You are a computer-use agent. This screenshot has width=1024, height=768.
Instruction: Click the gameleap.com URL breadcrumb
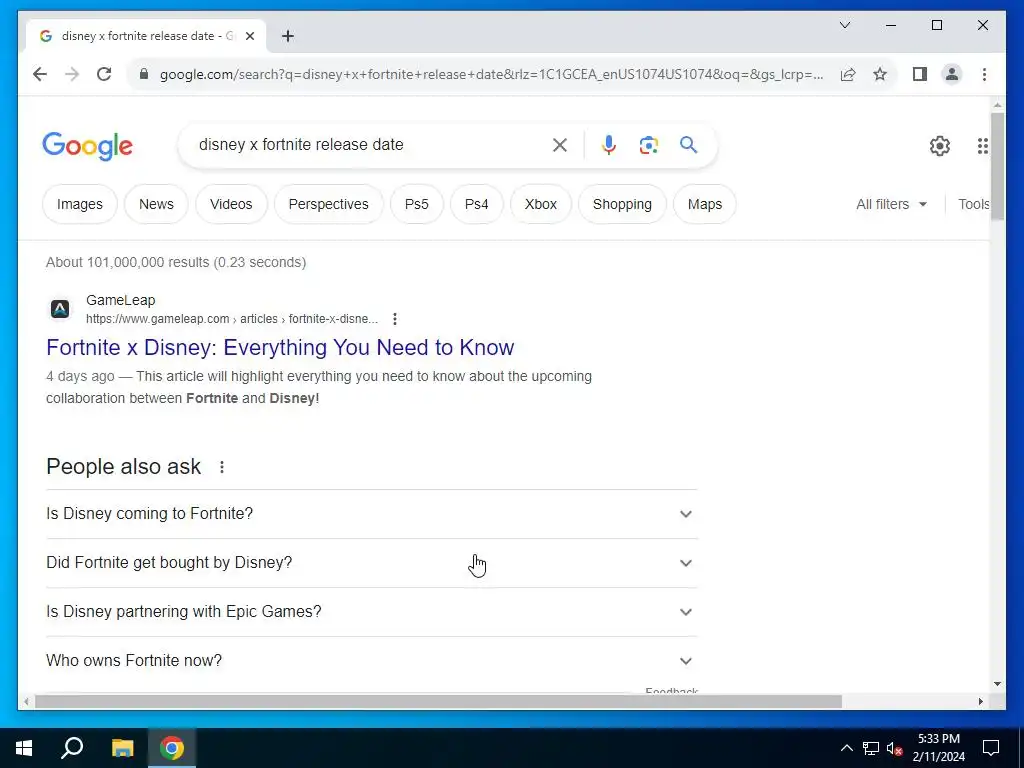coord(232,319)
